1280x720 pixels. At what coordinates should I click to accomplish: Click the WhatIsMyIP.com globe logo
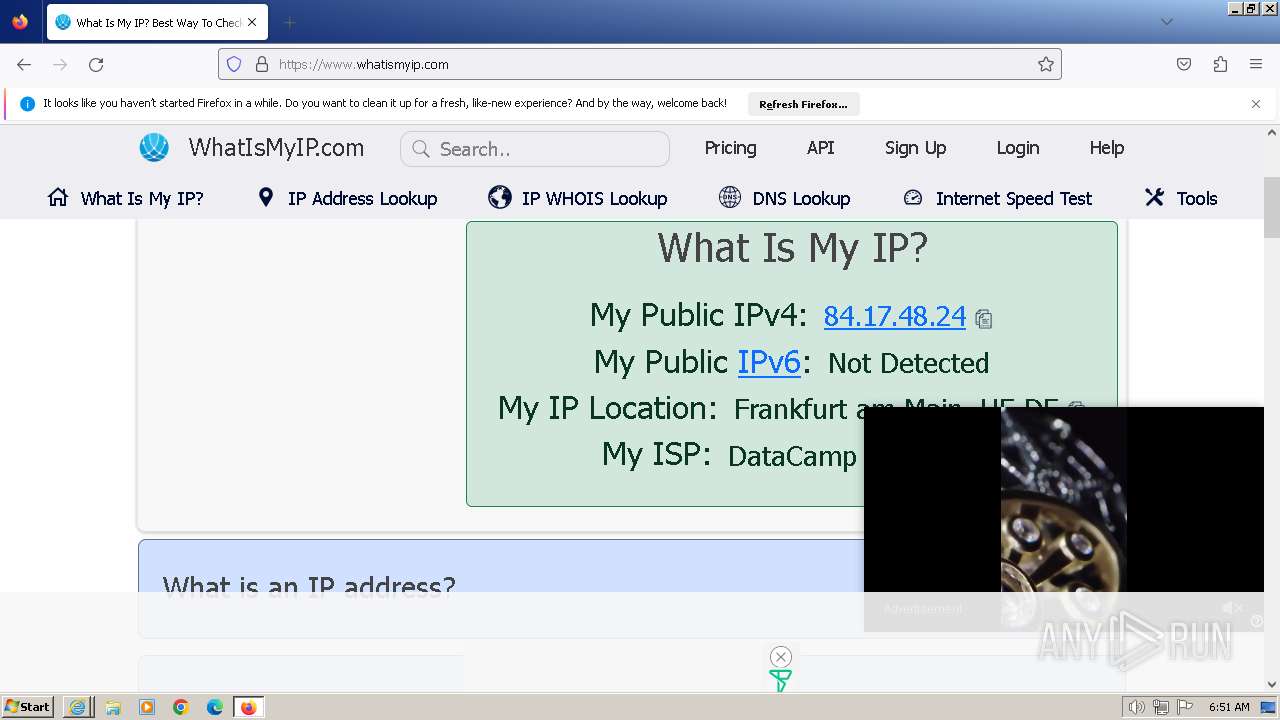(154, 147)
